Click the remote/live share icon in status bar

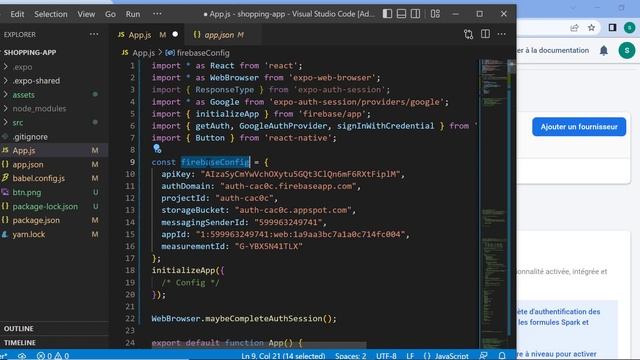tap(22, 356)
